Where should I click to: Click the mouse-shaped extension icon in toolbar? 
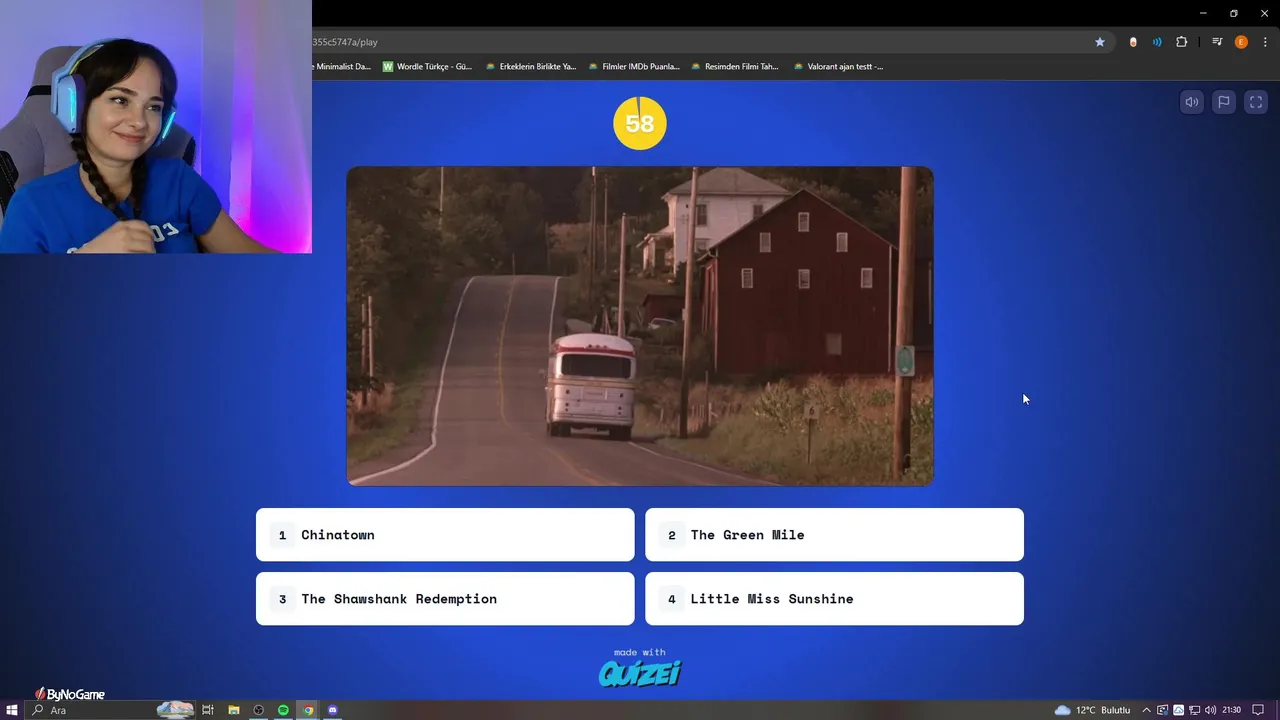1133,42
